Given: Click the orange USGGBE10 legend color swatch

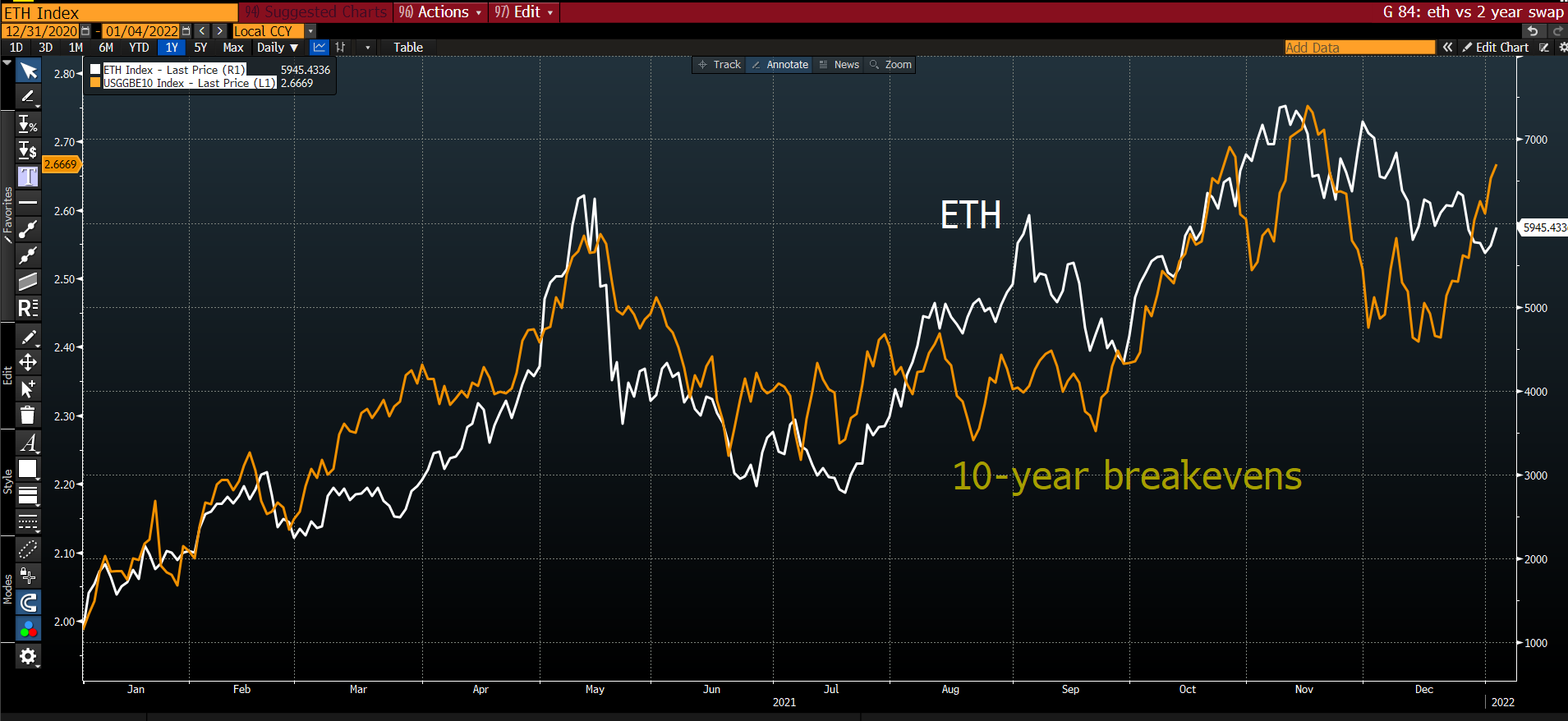Looking at the screenshot, I should point(95,83).
